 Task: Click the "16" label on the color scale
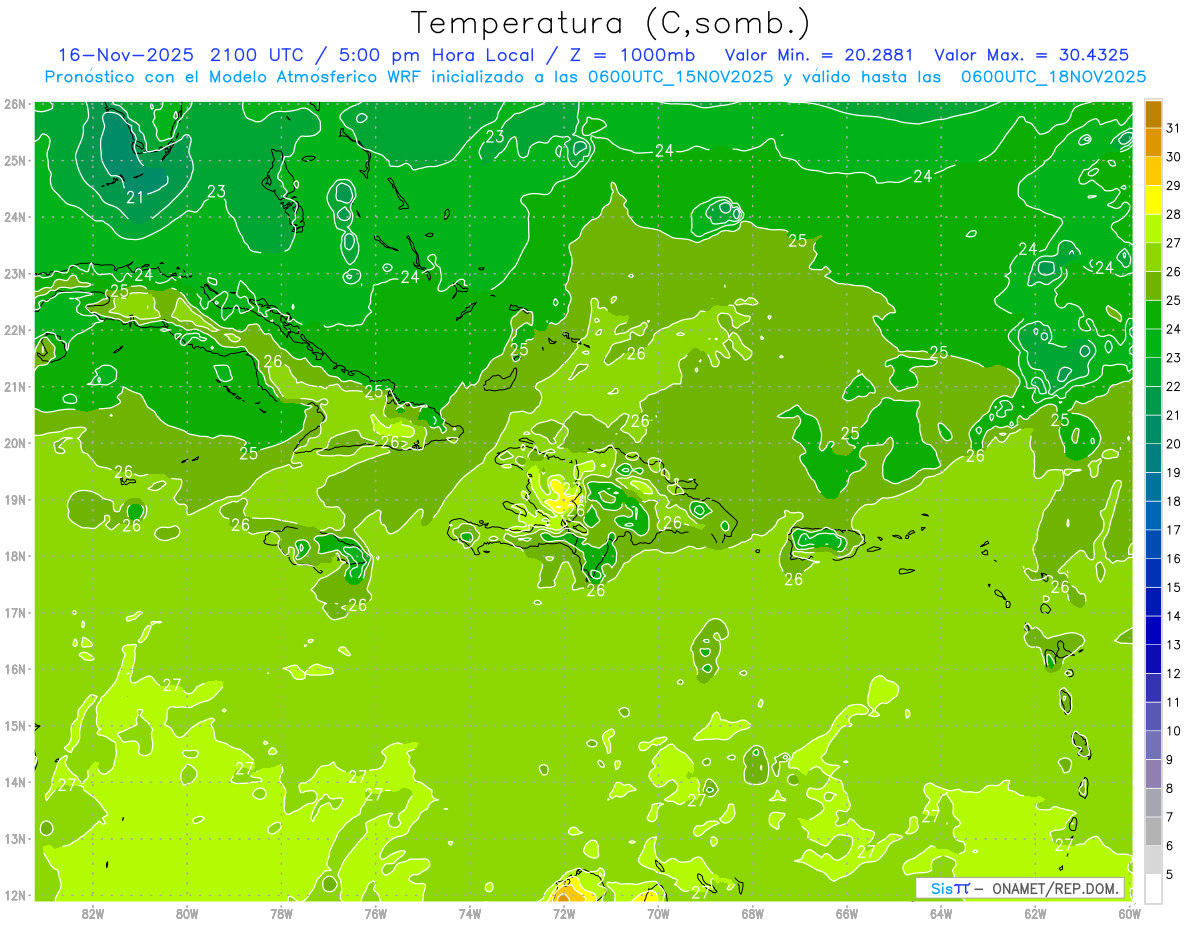[1174, 558]
